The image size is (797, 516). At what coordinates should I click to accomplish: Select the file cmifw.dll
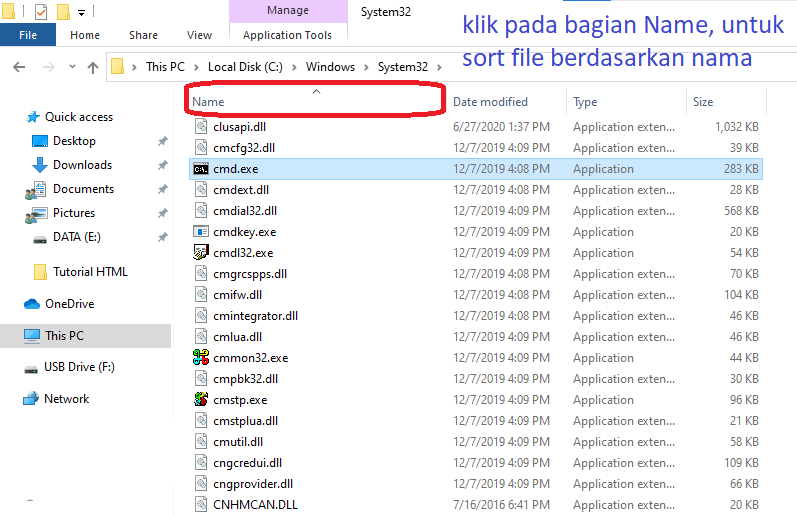click(237, 295)
